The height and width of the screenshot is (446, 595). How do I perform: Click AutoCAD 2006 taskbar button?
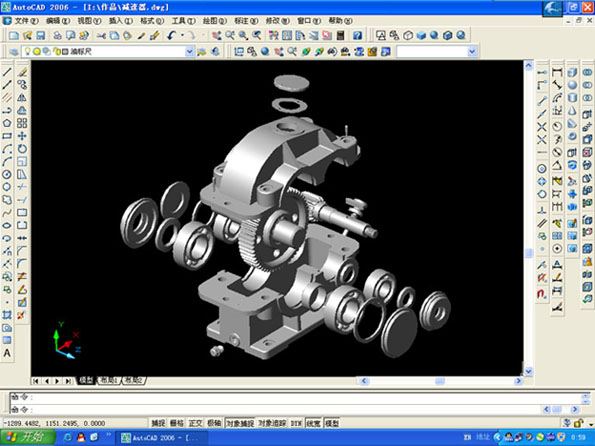pyautogui.click(x=161, y=438)
